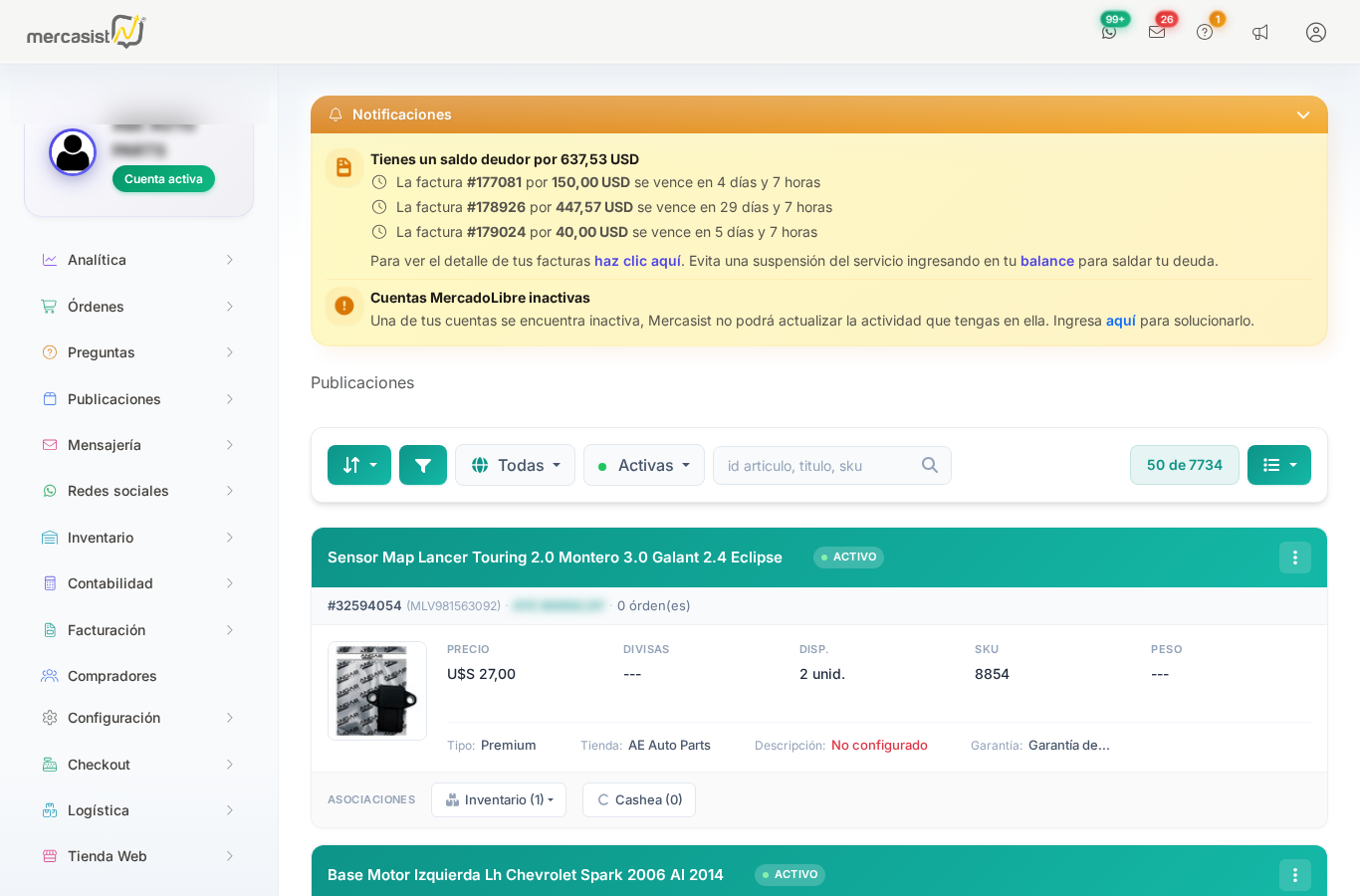Open the help question mark icon
The width and height of the screenshot is (1360, 896).
pyautogui.click(x=1205, y=32)
